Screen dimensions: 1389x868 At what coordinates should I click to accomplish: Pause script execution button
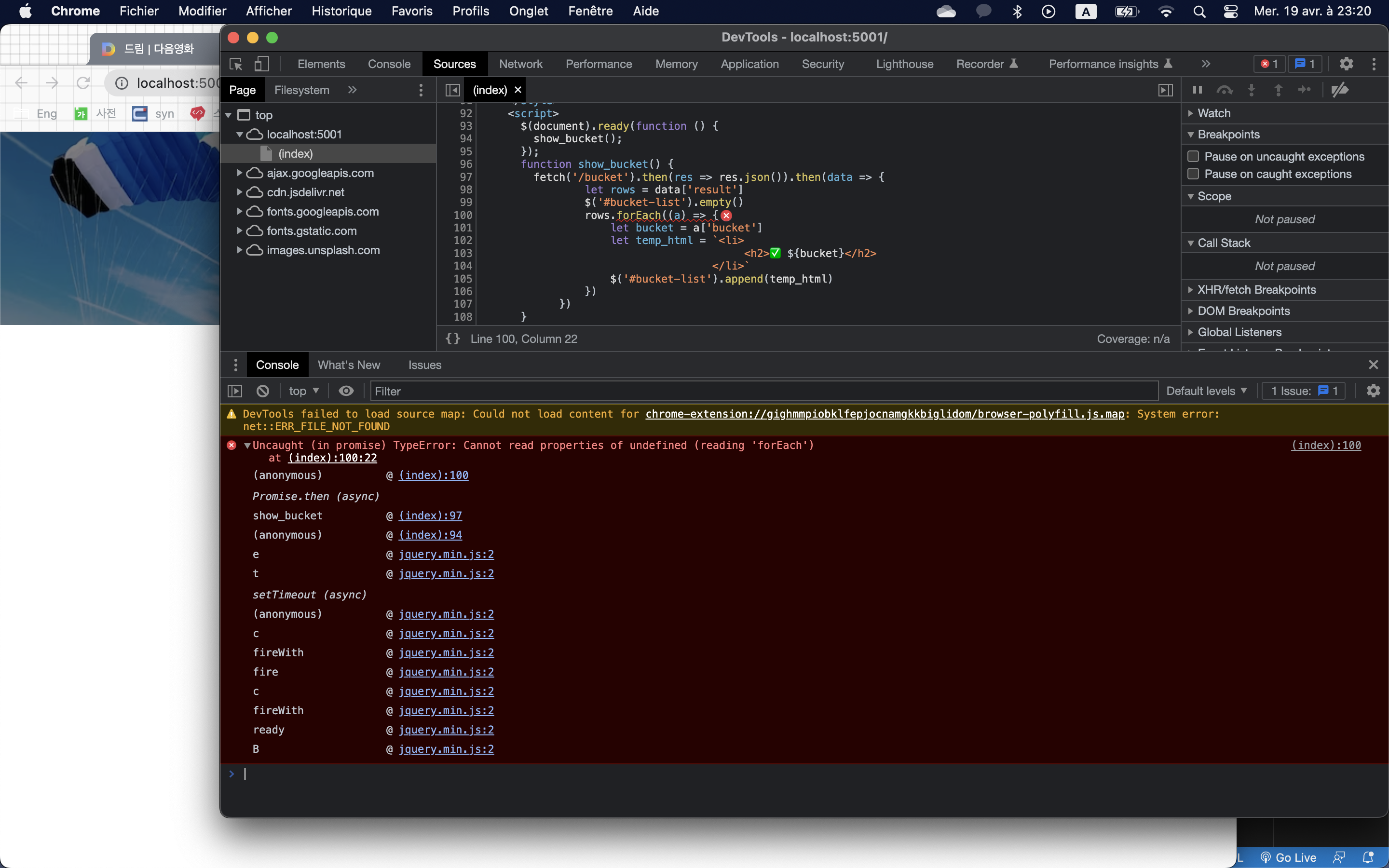(x=1198, y=90)
